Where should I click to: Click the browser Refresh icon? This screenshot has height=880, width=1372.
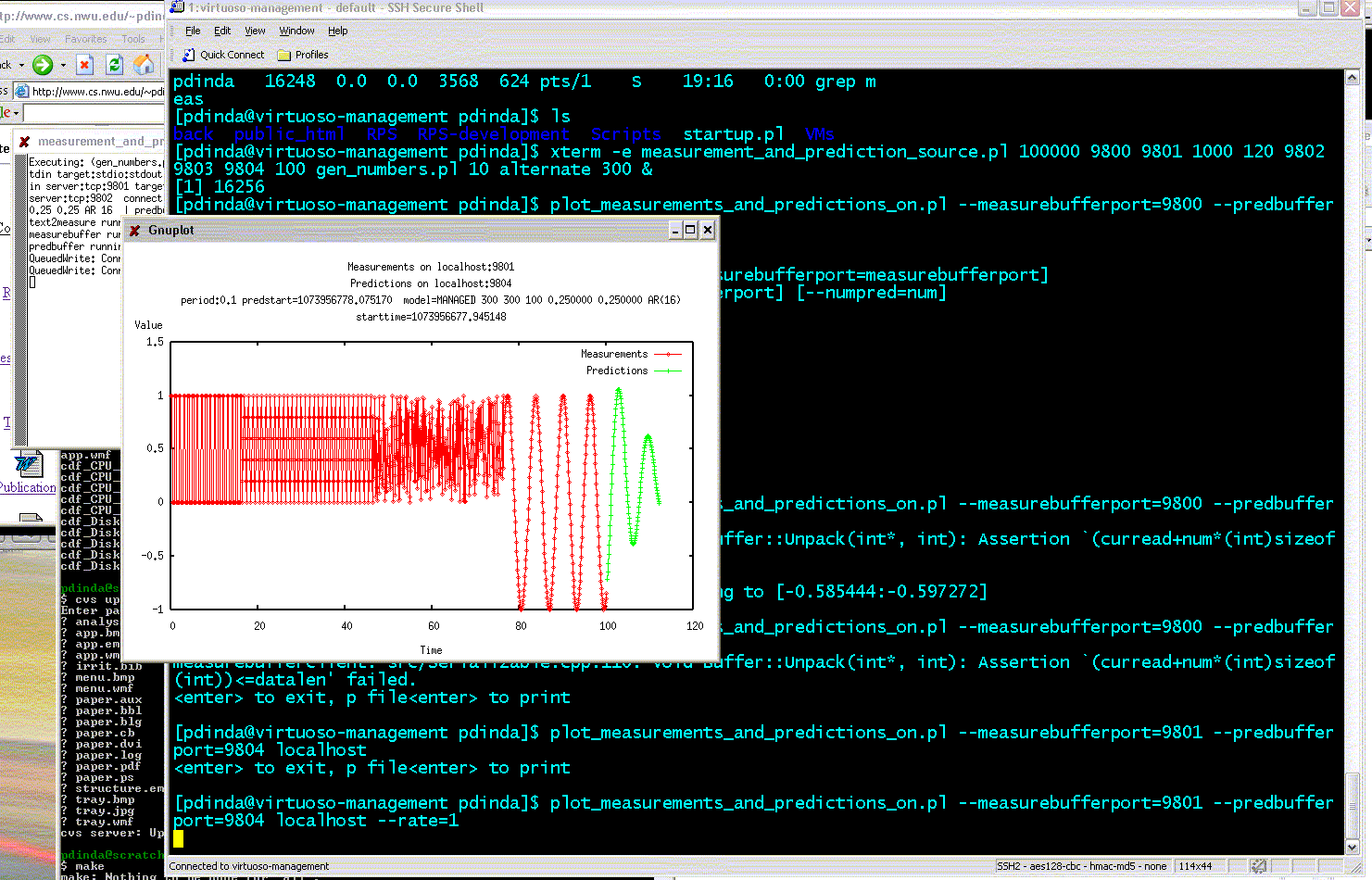coord(114,65)
